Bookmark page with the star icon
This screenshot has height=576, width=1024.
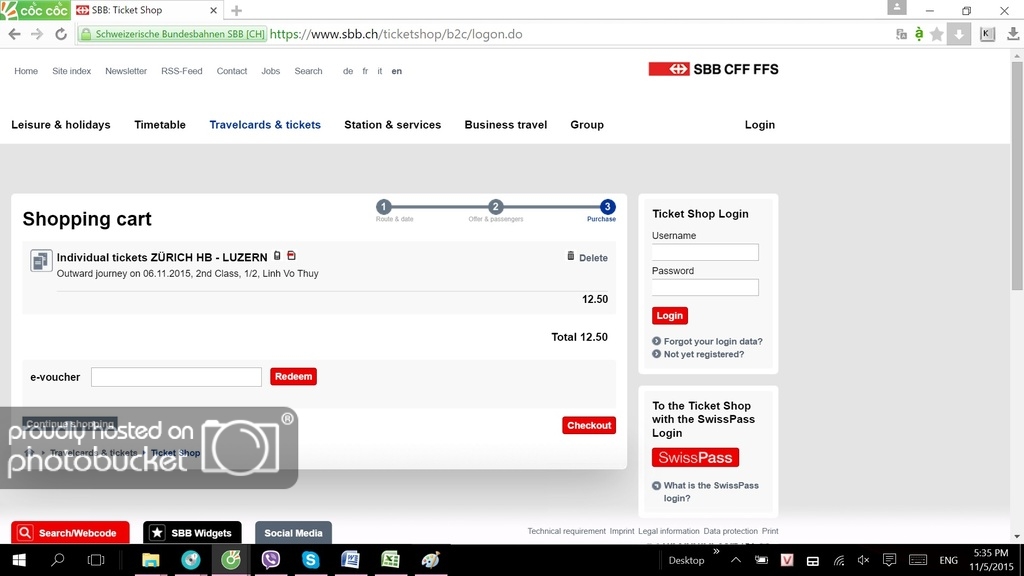[x=936, y=34]
